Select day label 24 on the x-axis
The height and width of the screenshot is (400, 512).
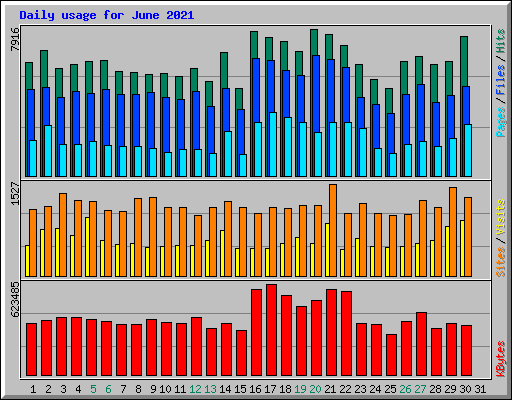375,389
